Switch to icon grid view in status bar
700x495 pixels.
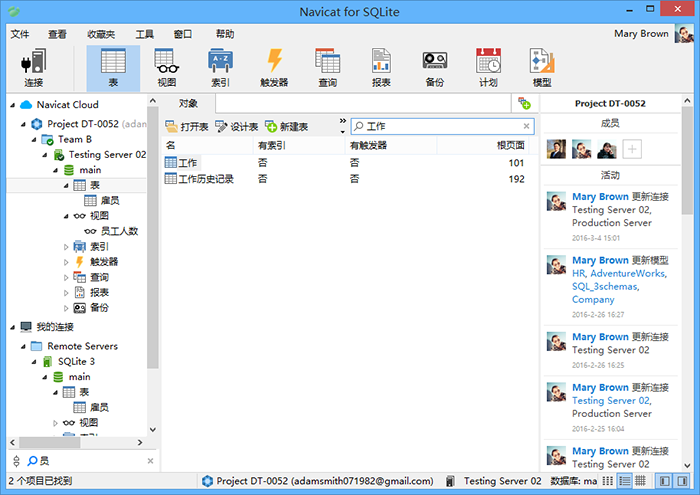(x=640, y=481)
